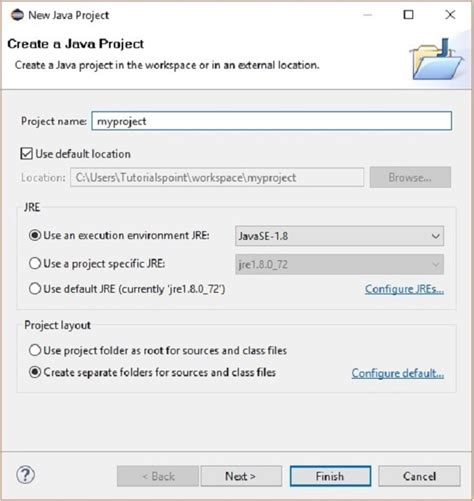Select Use a project specific JRE
The width and height of the screenshot is (474, 501).
point(35,263)
